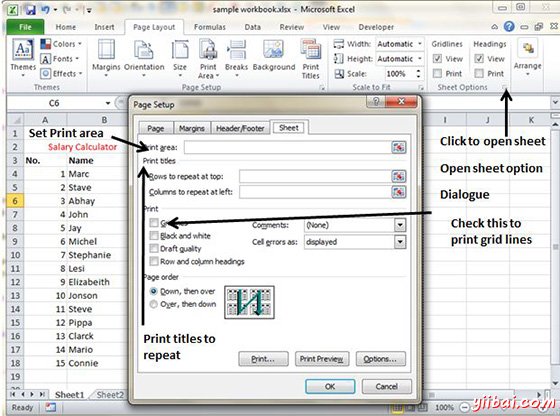This screenshot has width=560, height=416.
Task: Open the Comments (None) dropdown
Action: [x=400, y=225]
